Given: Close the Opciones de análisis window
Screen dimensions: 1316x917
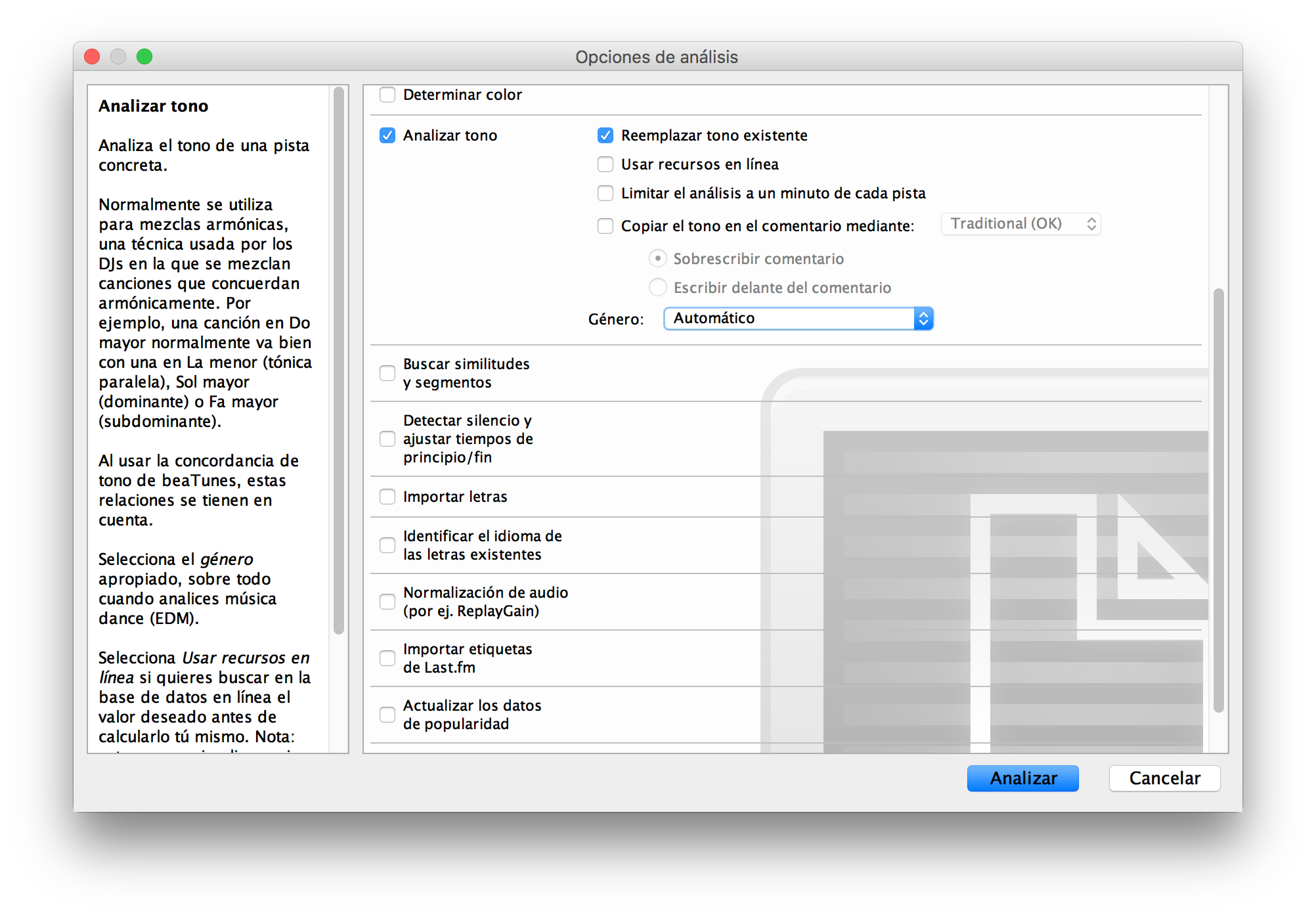Looking at the screenshot, I should tap(93, 56).
